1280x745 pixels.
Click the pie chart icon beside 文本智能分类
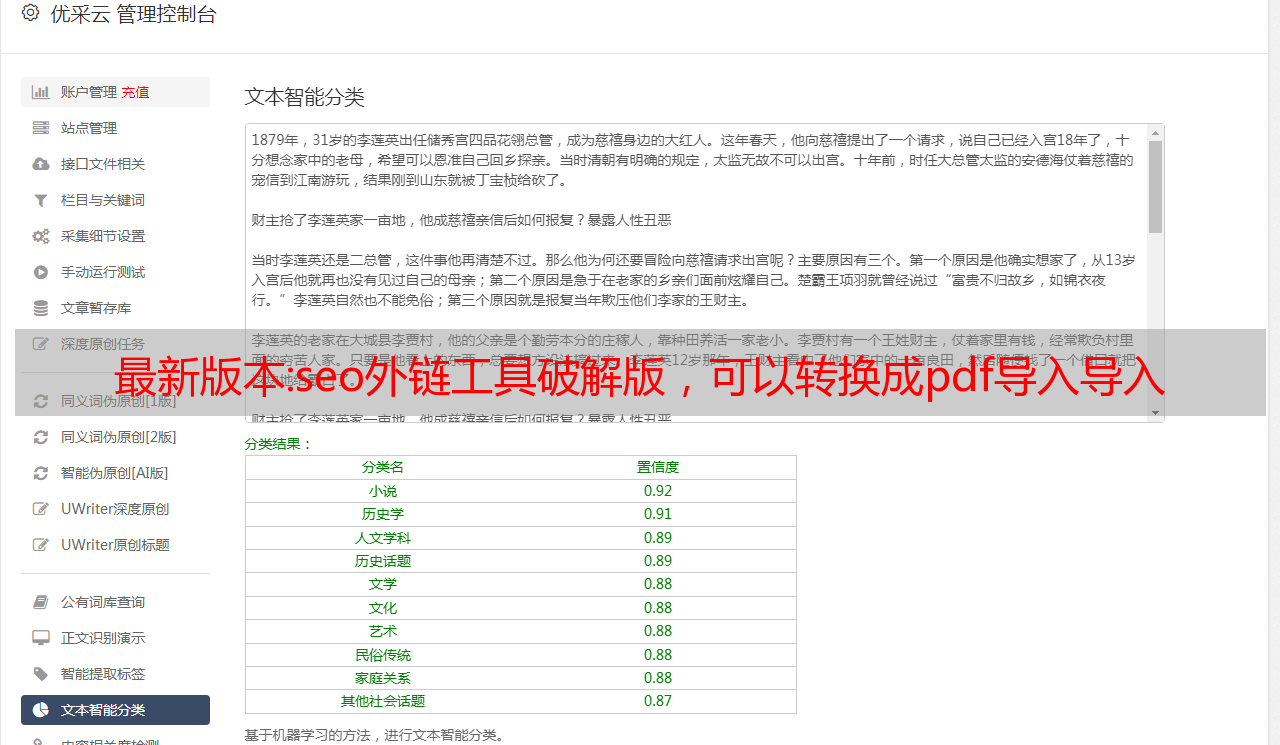(x=41, y=710)
